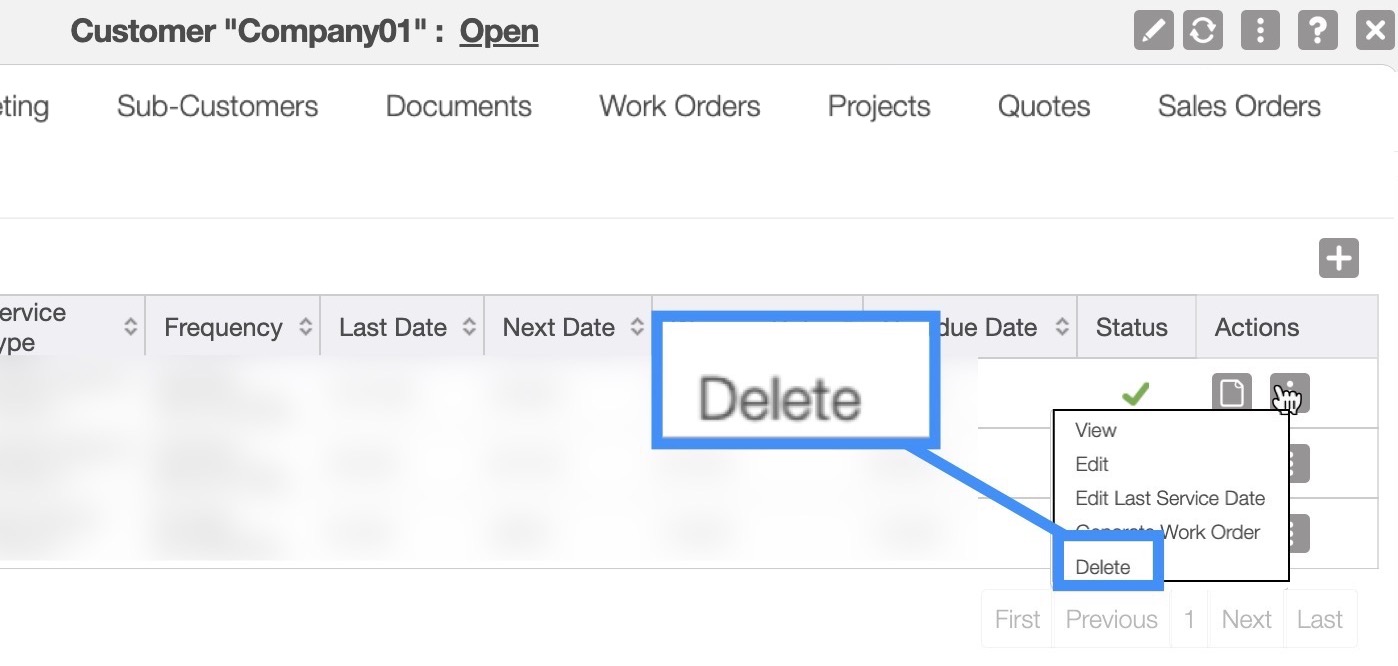Image resolution: width=1398 pixels, height=666 pixels.
Task: Click the first row's three-dot actions icon
Action: click(x=1289, y=393)
